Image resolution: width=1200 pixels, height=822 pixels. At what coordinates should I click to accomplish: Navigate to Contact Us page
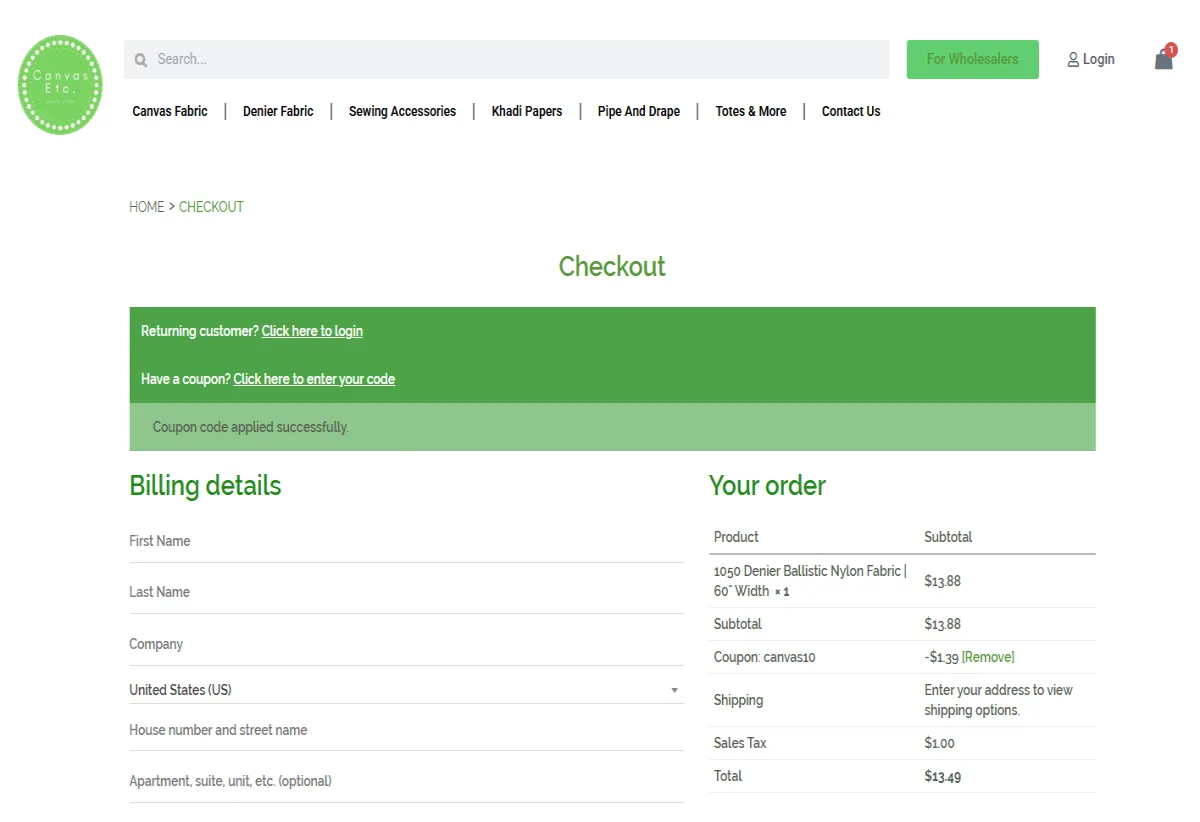click(851, 111)
